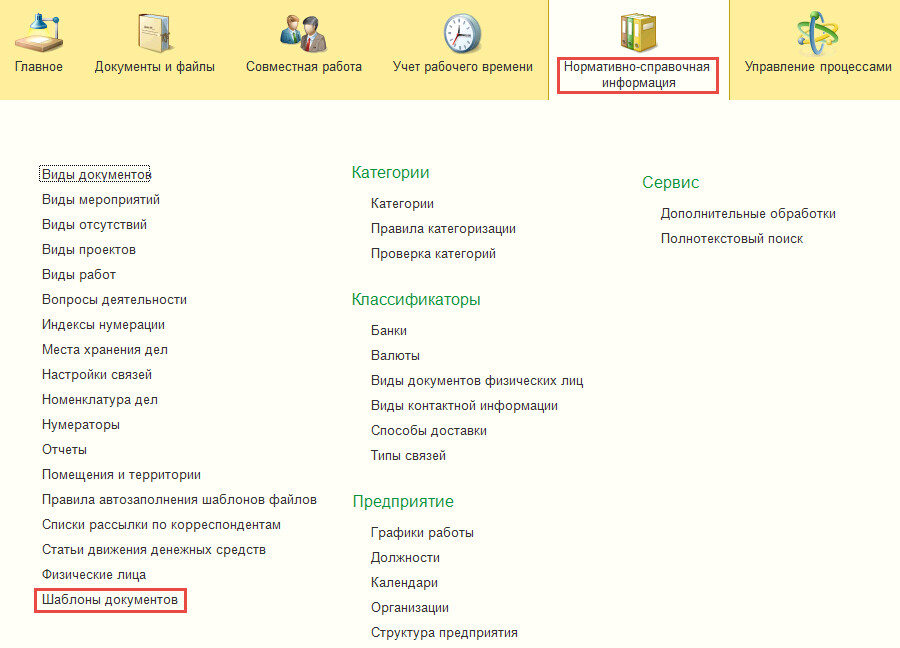
Task: Open the Номенклатура дел link
Action: [100, 399]
